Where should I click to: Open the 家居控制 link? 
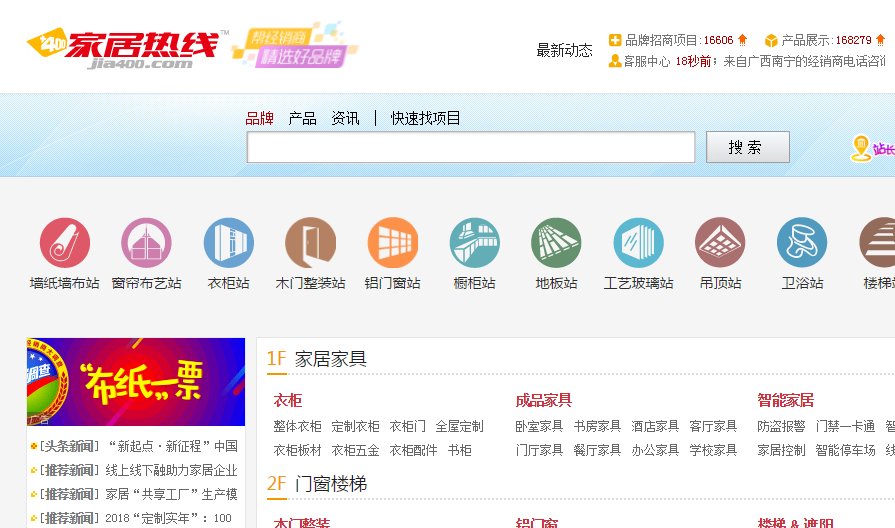pyautogui.click(x=781, y=450)
